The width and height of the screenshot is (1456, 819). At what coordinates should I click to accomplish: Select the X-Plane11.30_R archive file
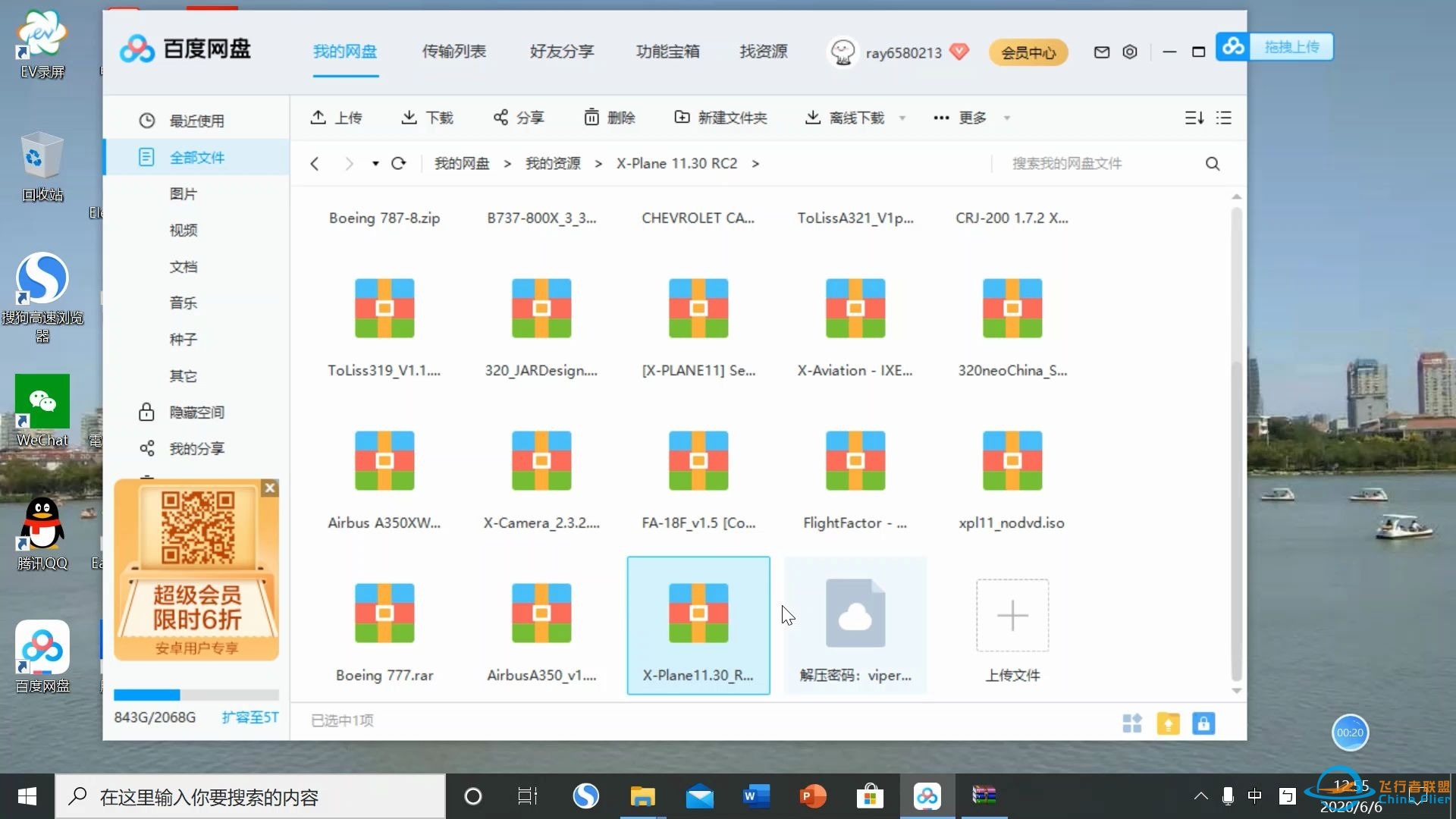click(x=698, y=626)
